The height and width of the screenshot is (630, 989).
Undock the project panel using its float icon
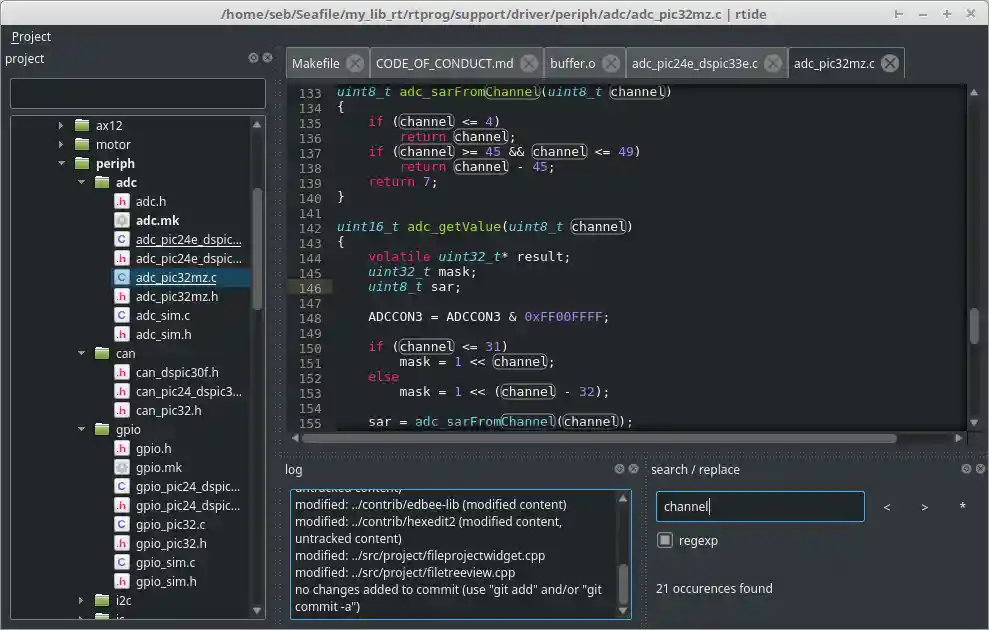click(x=253, y=58)
